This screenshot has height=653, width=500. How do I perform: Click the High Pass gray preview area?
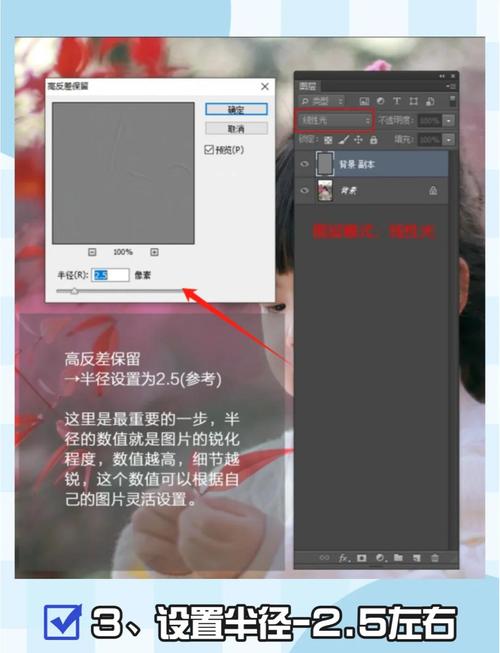(x=123, y=173)
